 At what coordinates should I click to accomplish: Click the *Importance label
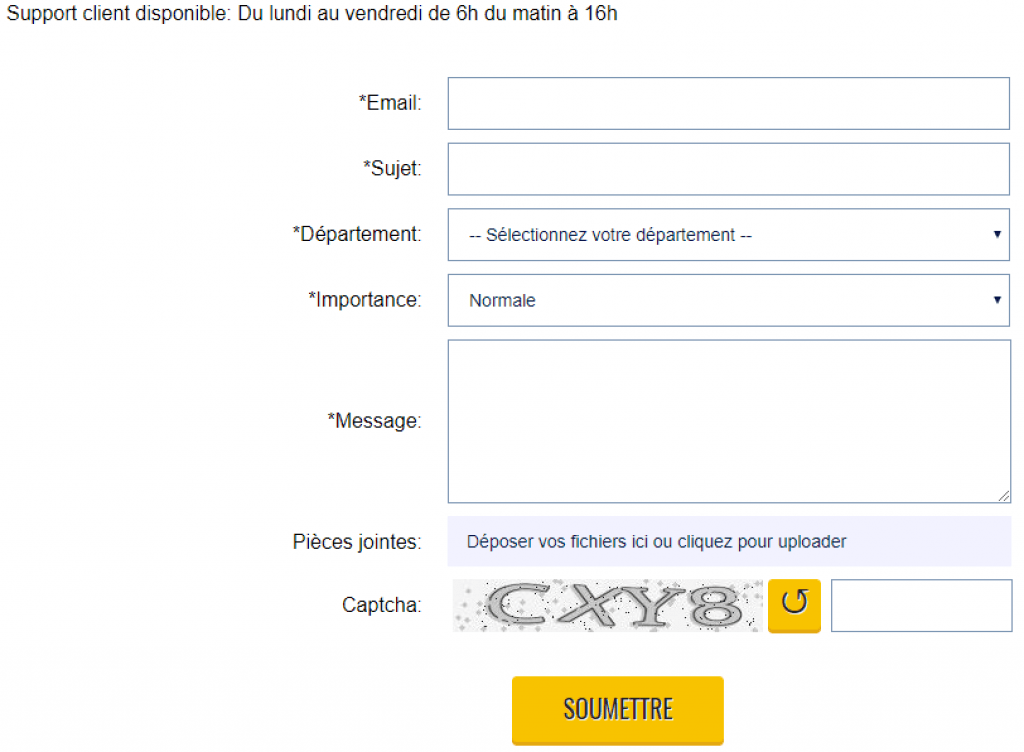[x=364, y=300]
